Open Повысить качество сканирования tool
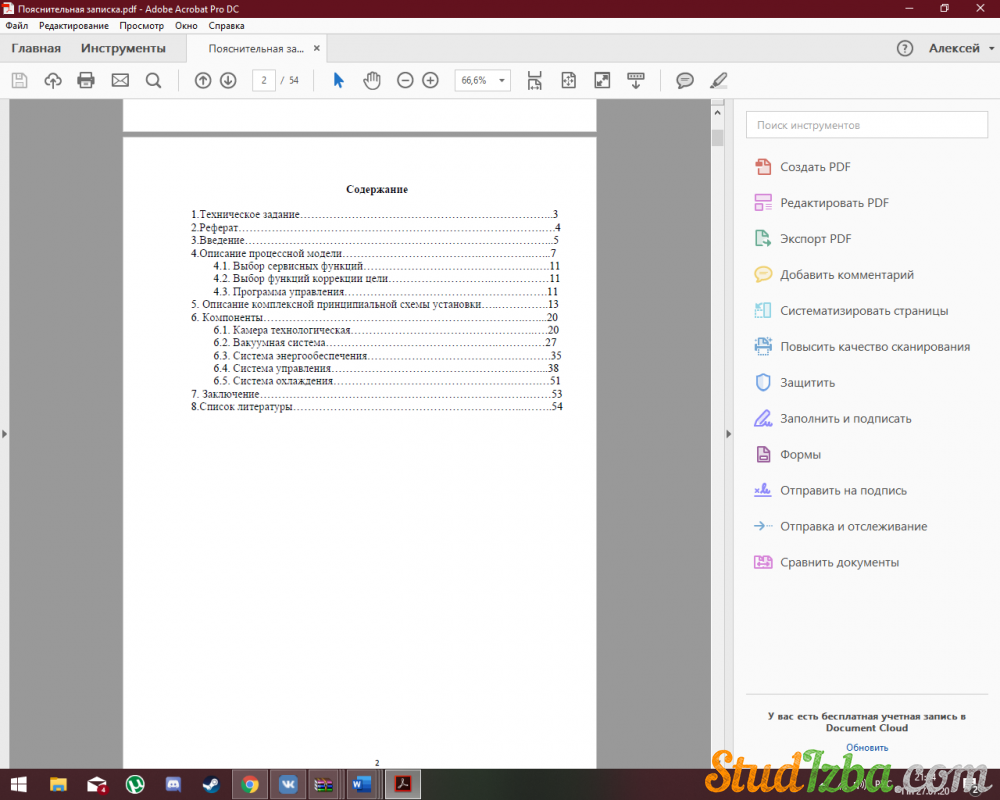1000x800 pixels. (862, 347)
